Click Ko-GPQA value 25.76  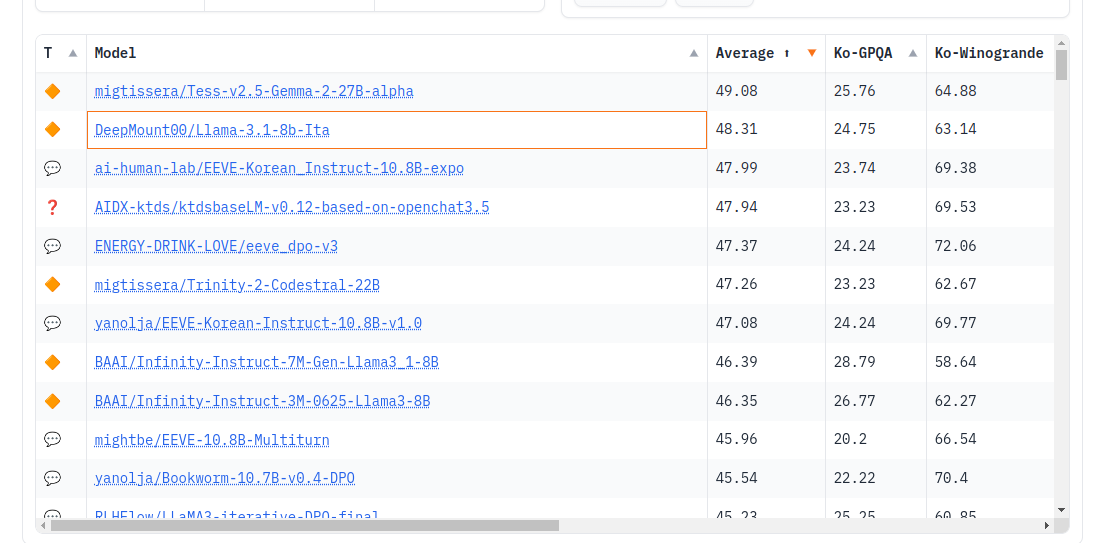855,91
